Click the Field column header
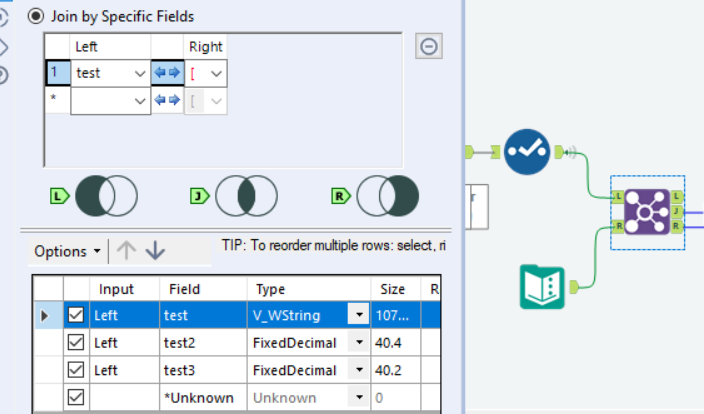This screenshot has width=704, height=414. 203,289
